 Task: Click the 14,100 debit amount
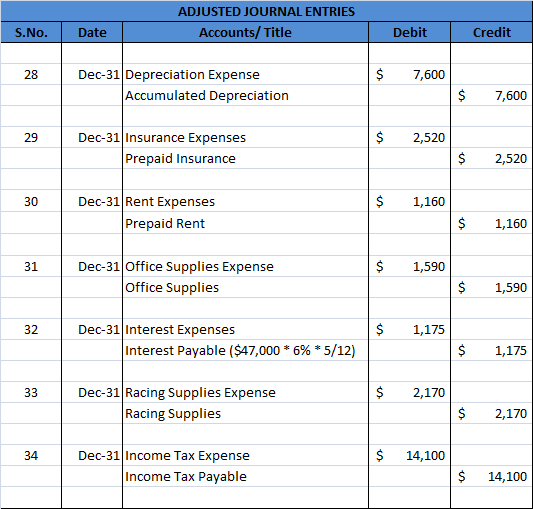point(410,456)
